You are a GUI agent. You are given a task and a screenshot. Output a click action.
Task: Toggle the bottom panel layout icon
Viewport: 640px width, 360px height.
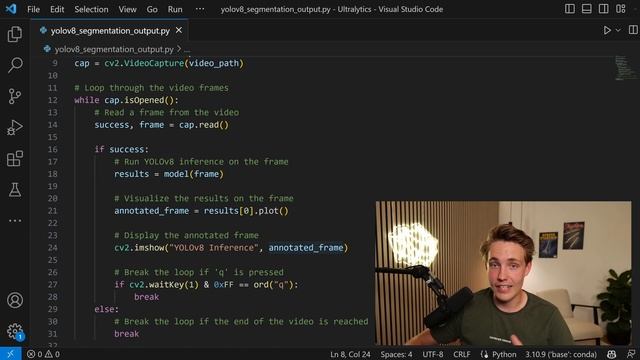(587, 9)
